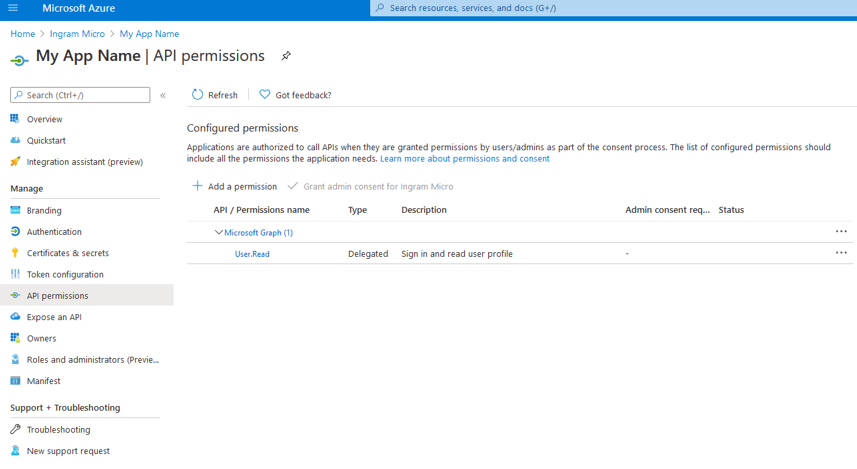Image resolution: width=857 pixels, height=469 pixels.
Task: Collapse the sidebar with the double chevron
Action: pyautogui.click(x=163, y=95)
